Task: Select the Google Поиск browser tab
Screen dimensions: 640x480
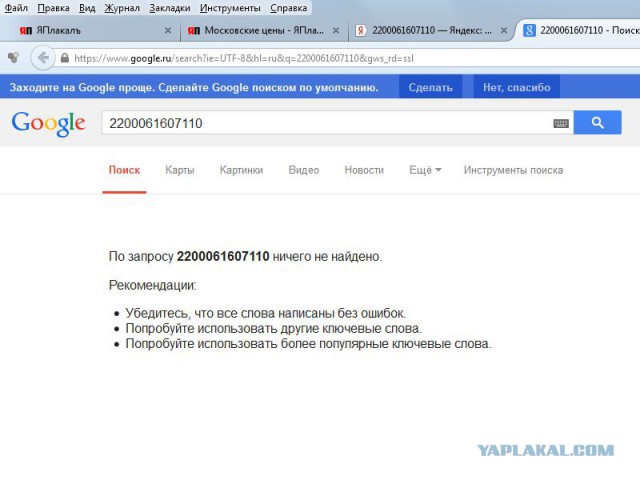Action: point(582,31)
